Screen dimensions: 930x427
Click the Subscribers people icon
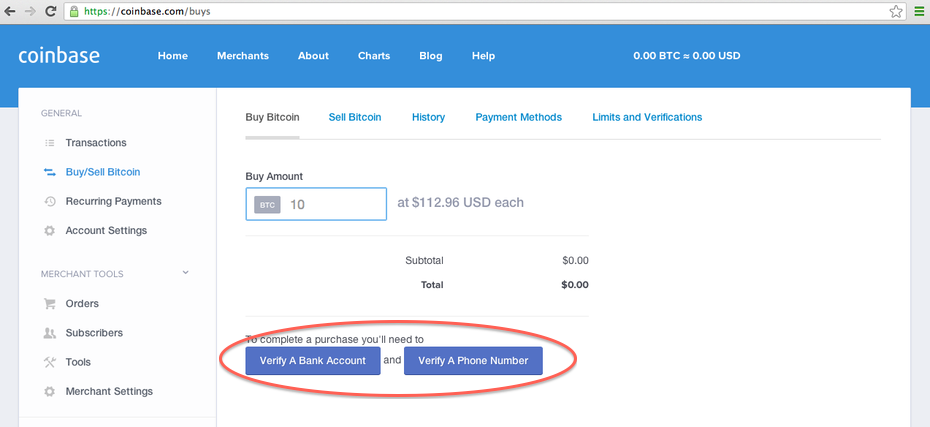[x=50, y=333]
